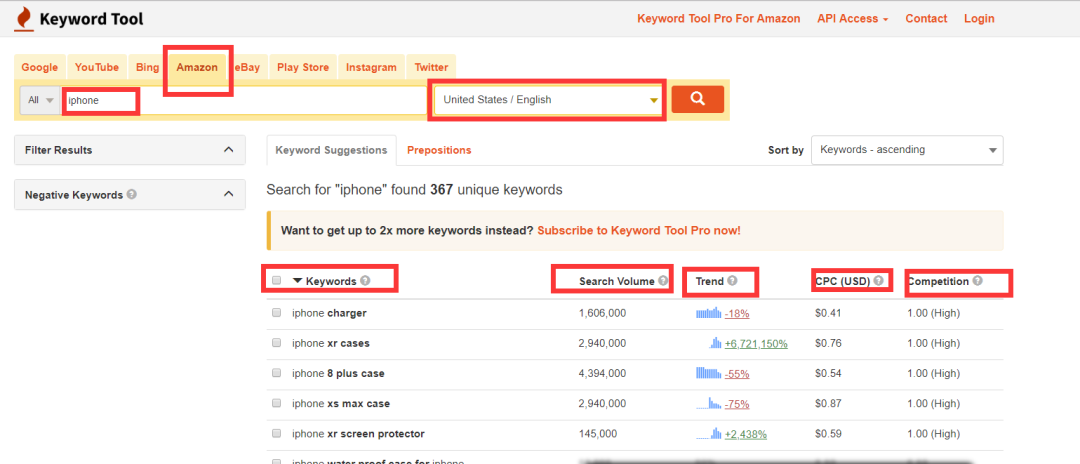Screen dimensions: 1080x464
Task: Click help icon next to Search Volume
Action: (662, 281)
